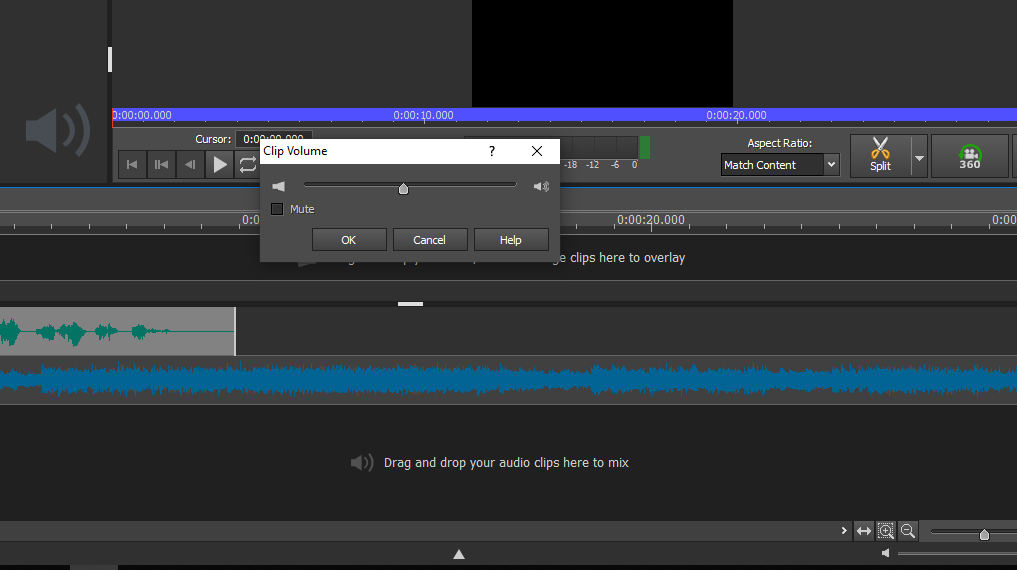Click the large speaker audio preview icon
Viewport: 1017px width, 570px height.
click(58, 130)
